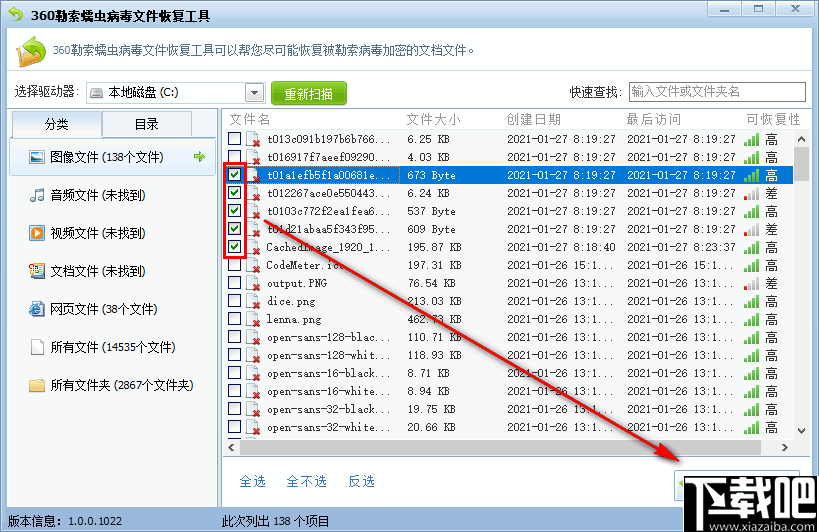Click 反选 invert selection link
Screen dimensions: 819x532
click(361, 481)
